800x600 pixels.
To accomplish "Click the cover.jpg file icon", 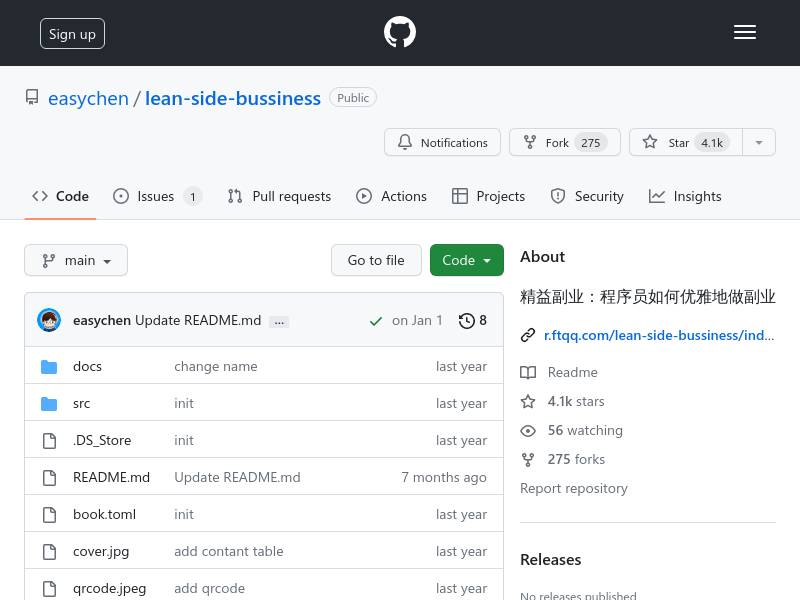I will point(49,552).
